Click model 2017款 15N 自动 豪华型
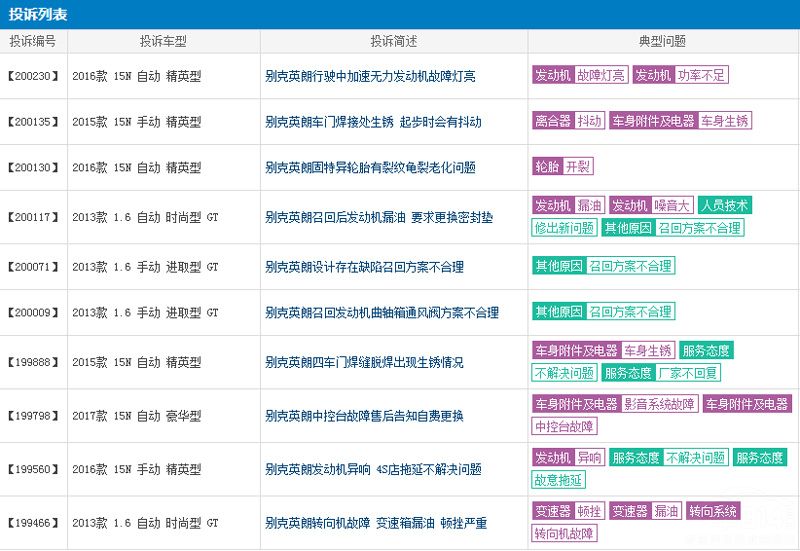The width and height of the screenshot is (800, 551). 137,416
